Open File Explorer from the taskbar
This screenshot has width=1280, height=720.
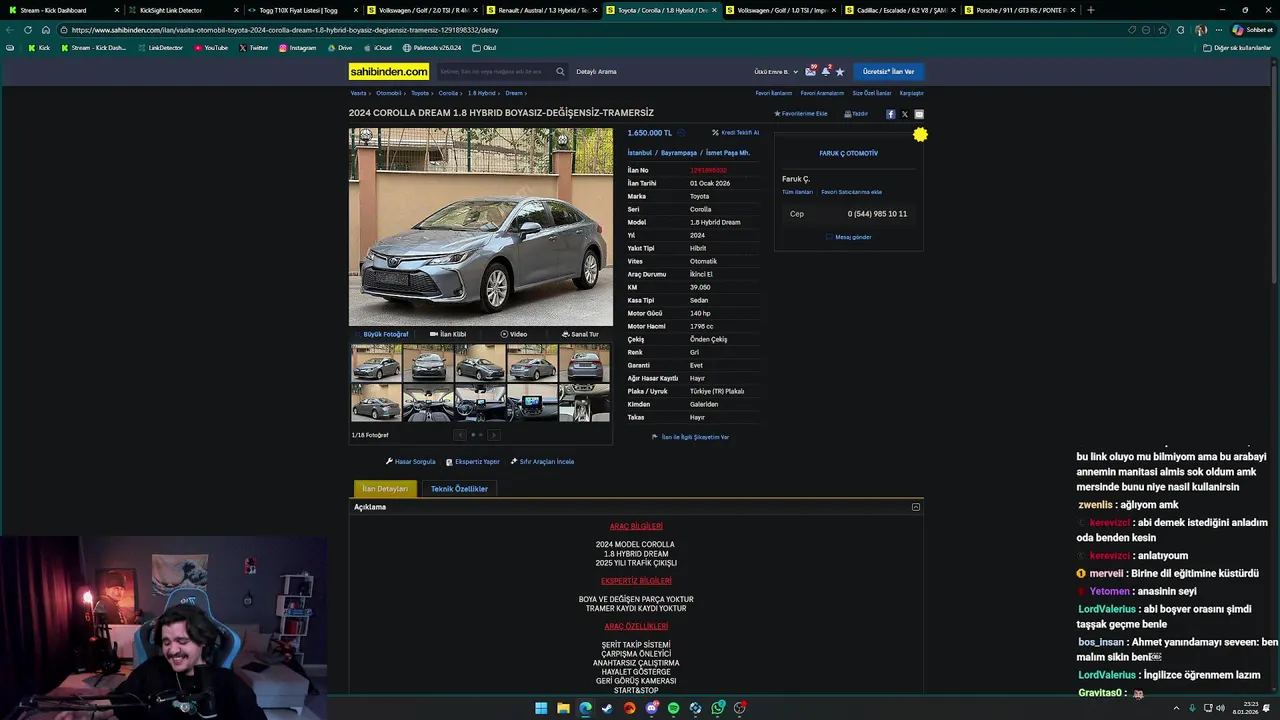point(563,708)
